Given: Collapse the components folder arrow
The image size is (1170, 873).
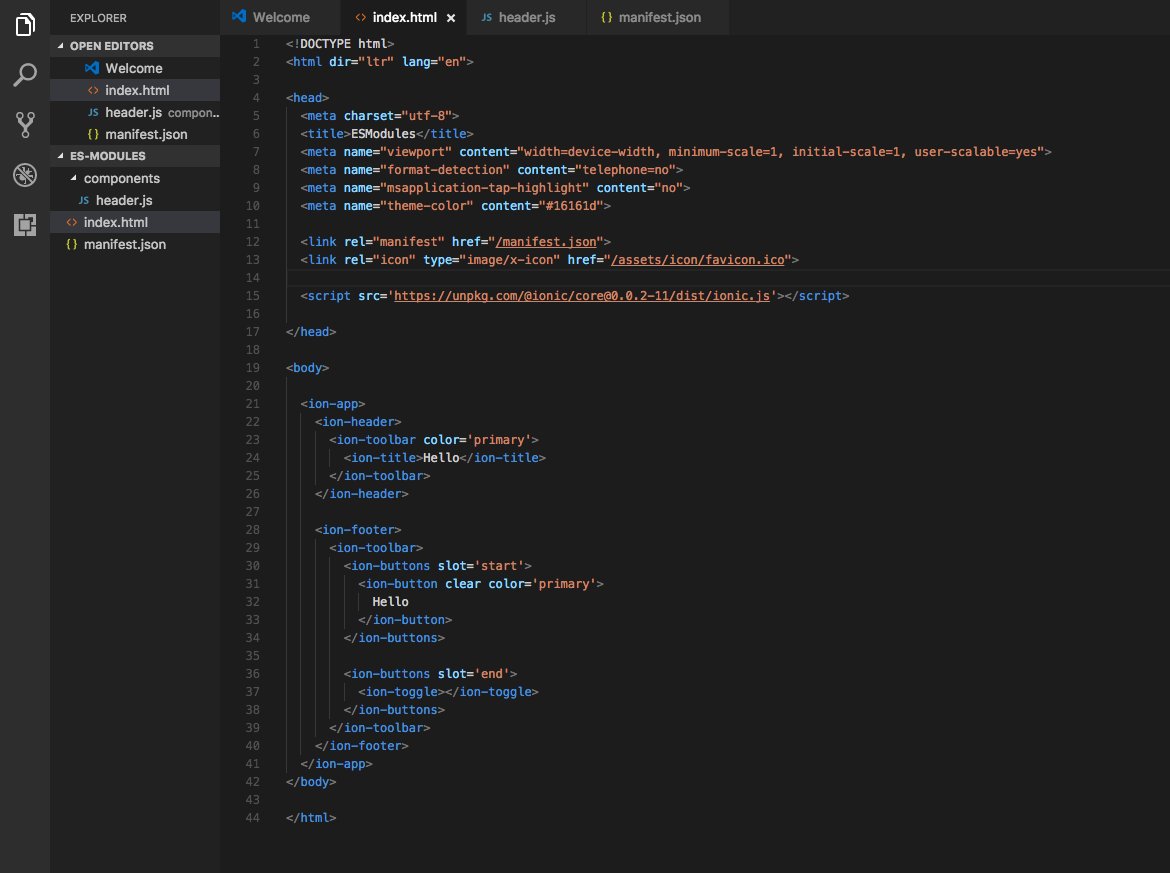Looking at the screenshot, I should [73, 178].
